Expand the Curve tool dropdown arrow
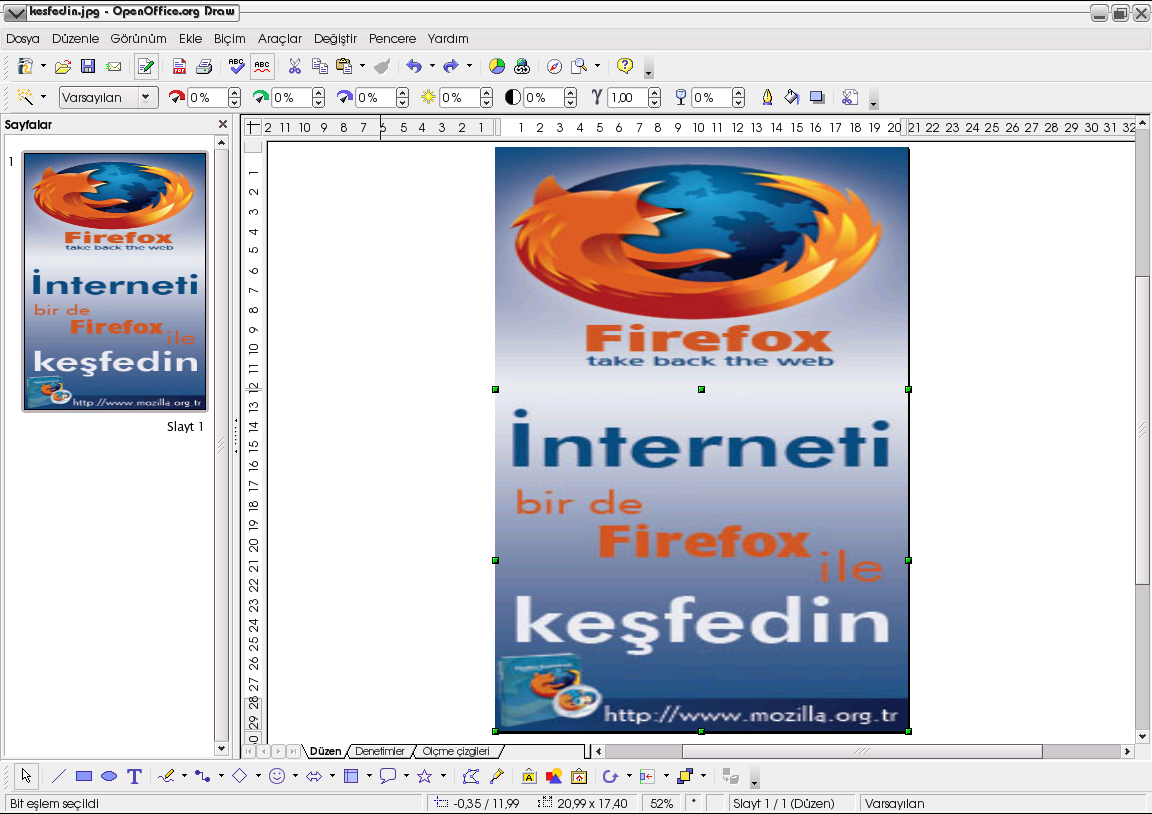The image size is (1152, 814). point(184,775)
